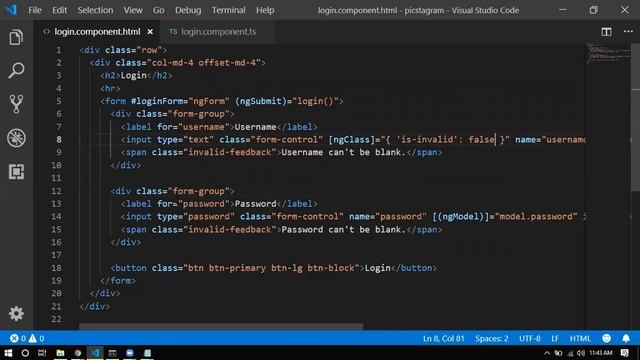Click '#loginForm' attribute on line 5
Image resolution: width=640 pixels, height=360 pixels.
point(157,101)
